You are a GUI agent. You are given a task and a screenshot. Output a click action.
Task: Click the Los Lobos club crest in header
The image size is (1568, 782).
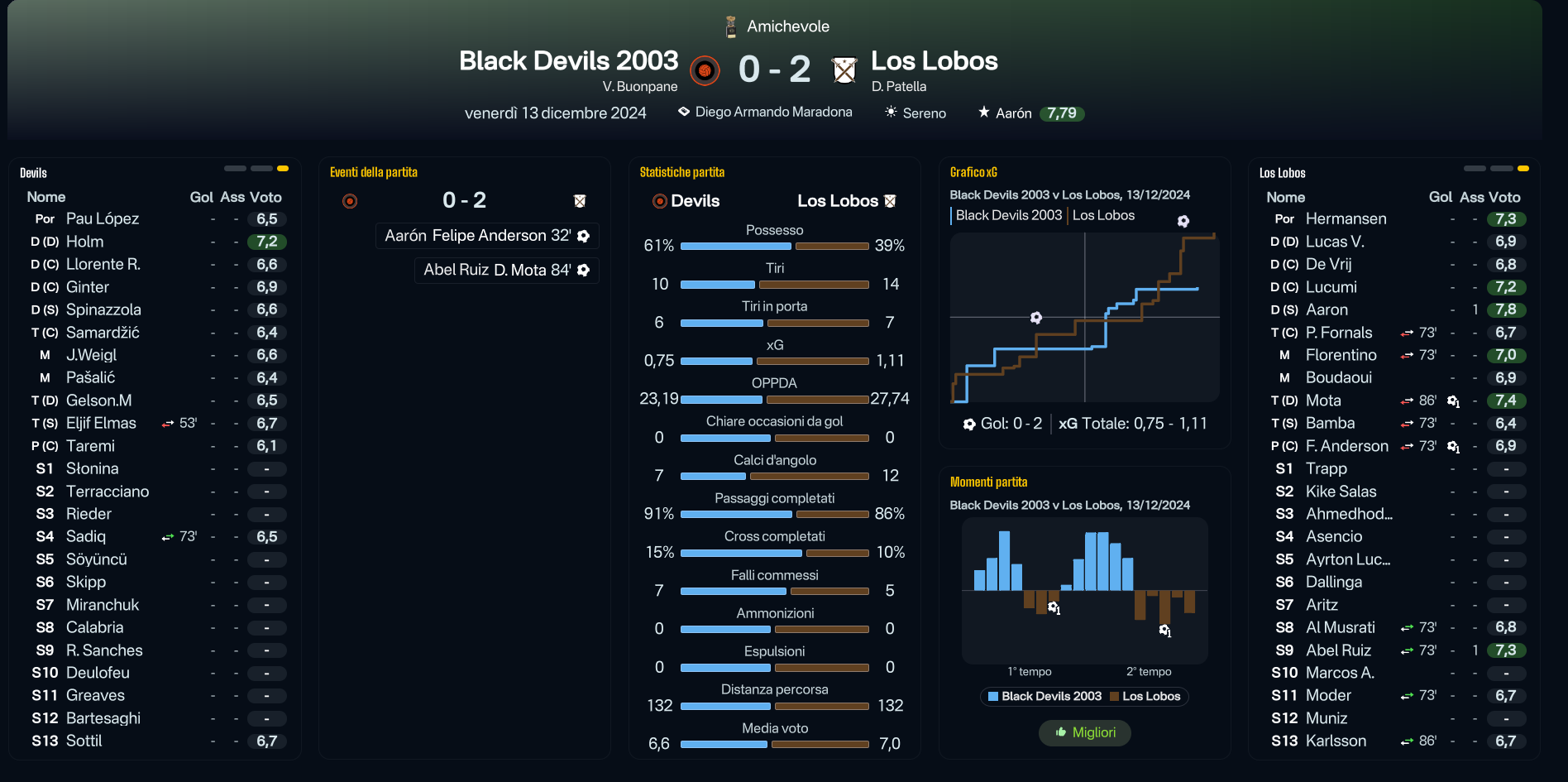point(844,70)
